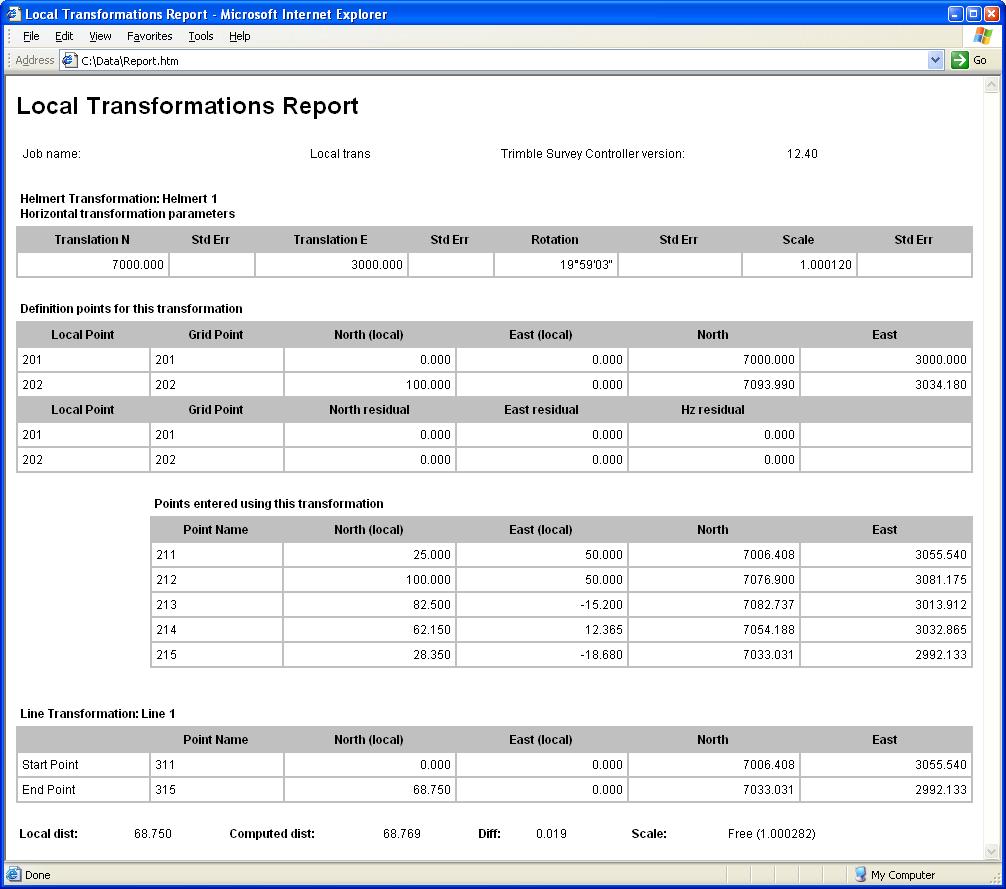
Task: Minimize the Internet Explorer window
Action: [x=954, y=14]
